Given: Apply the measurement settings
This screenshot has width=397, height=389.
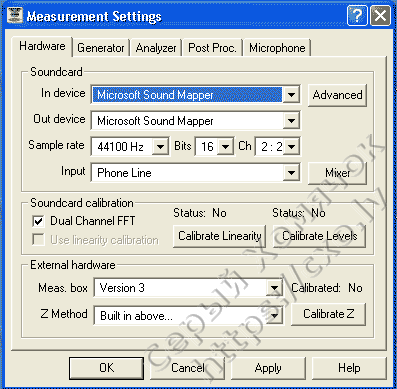Looking at the screenshot, I should pos(268,368).
